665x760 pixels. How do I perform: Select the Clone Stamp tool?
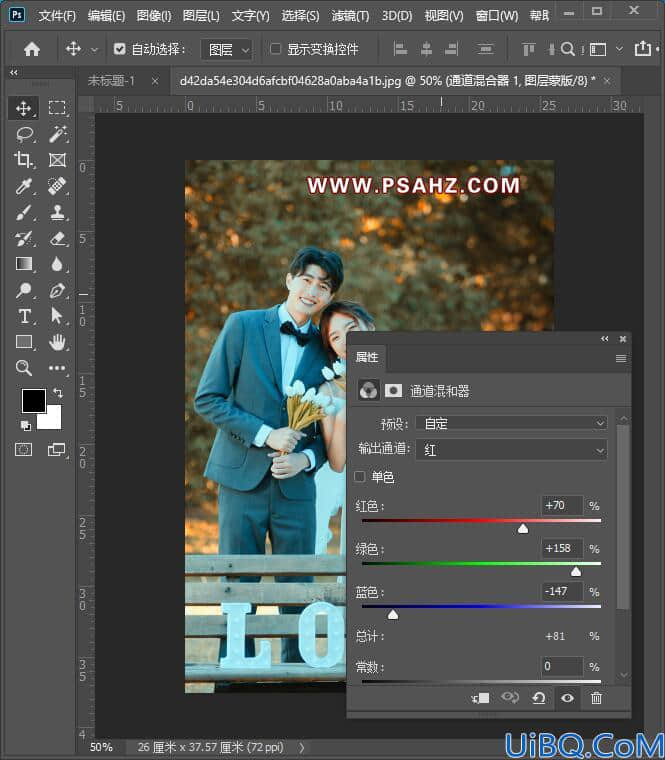coord(57,212)
